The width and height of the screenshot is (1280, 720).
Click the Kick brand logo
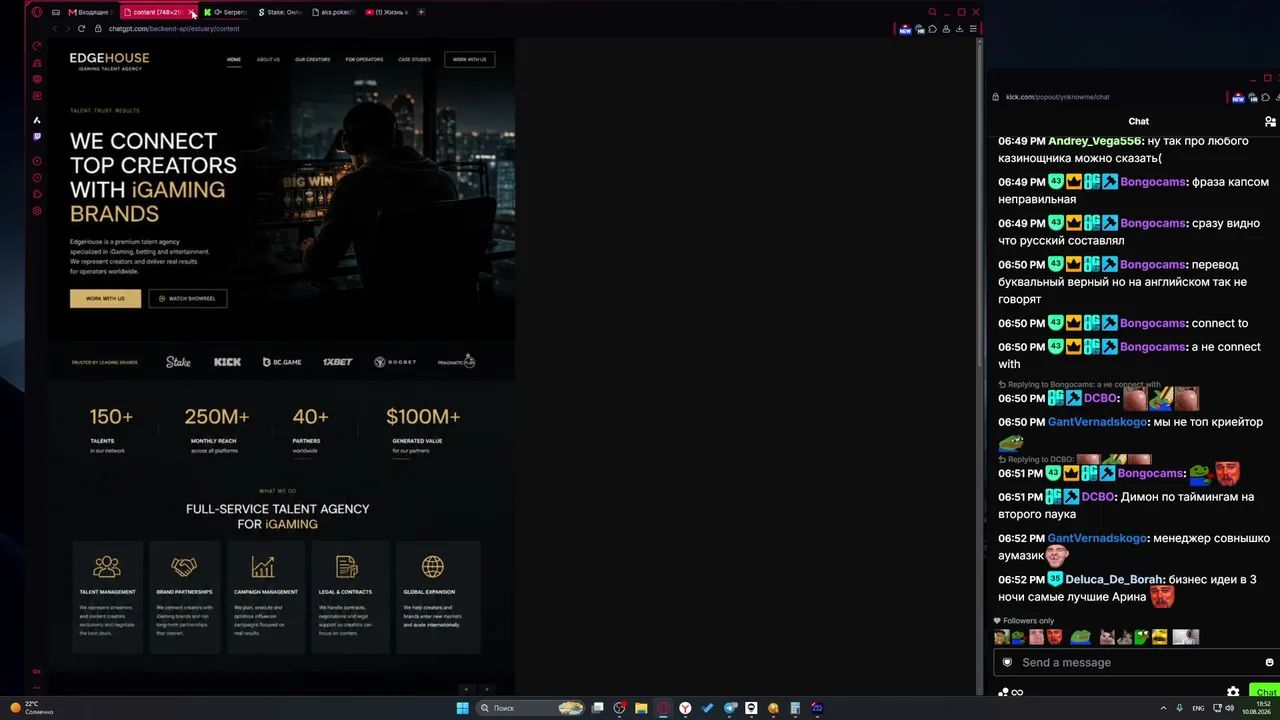click(x=227, y=362)
